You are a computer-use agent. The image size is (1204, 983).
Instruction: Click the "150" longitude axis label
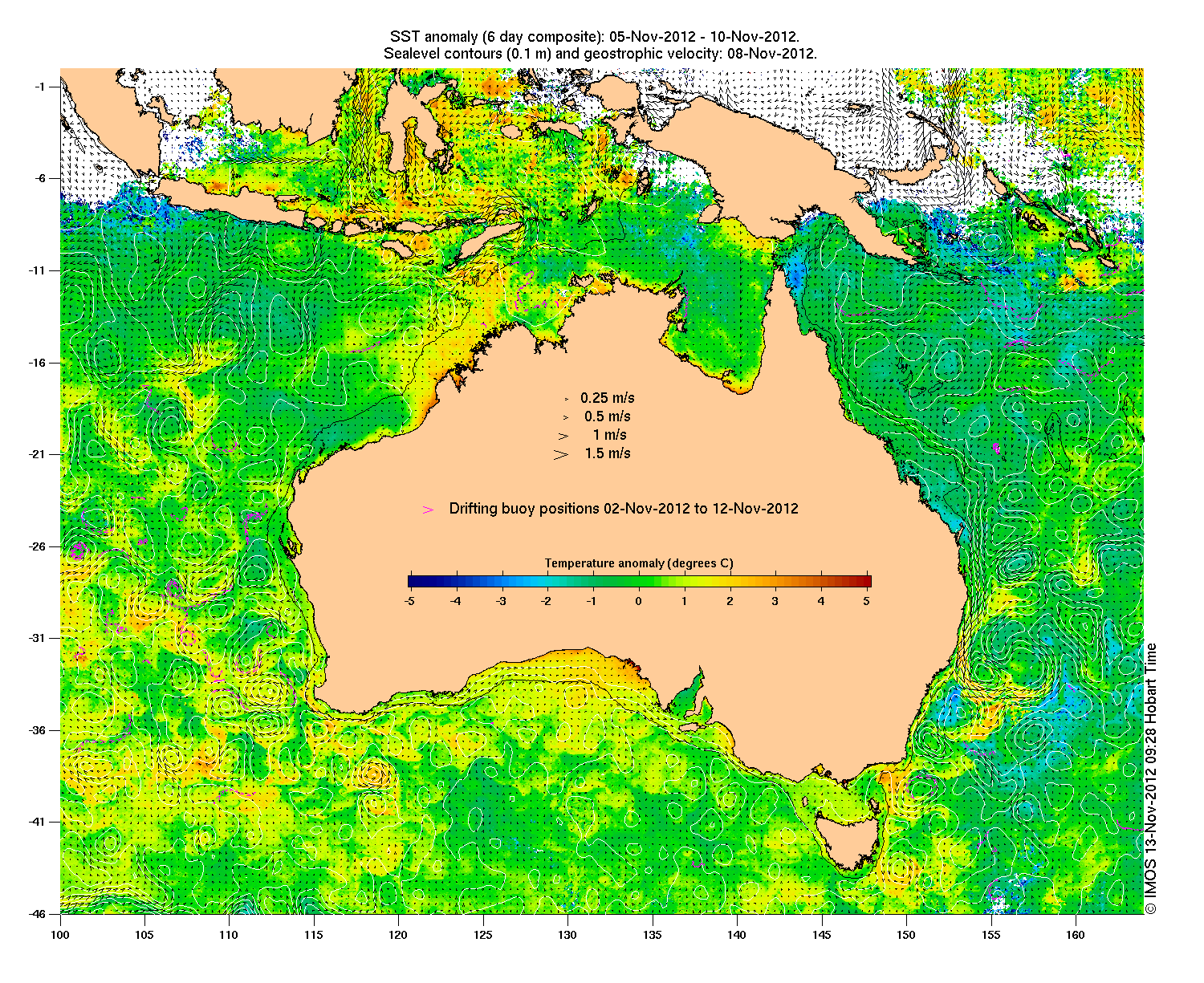(906, 935)
